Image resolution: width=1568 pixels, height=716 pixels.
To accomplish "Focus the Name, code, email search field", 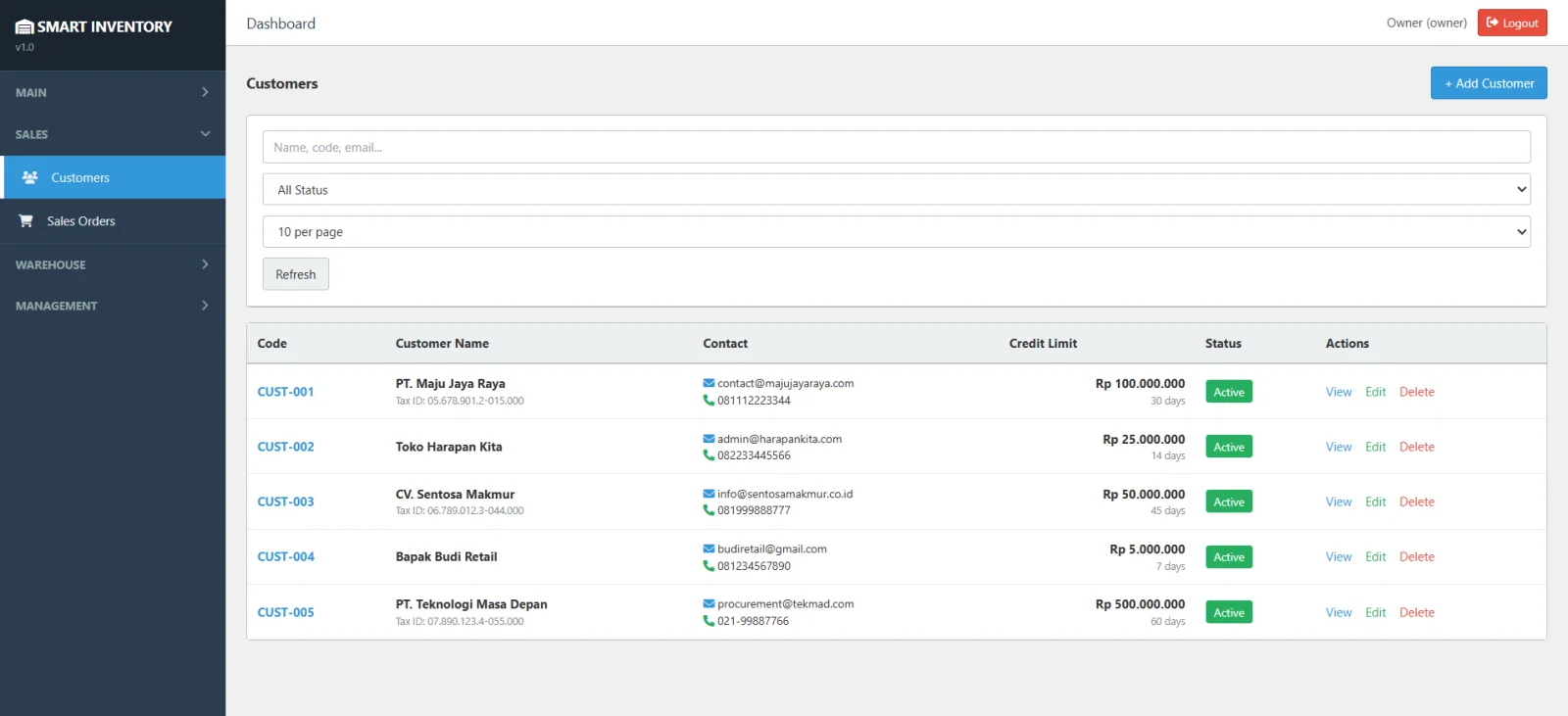I will point(896,147).
